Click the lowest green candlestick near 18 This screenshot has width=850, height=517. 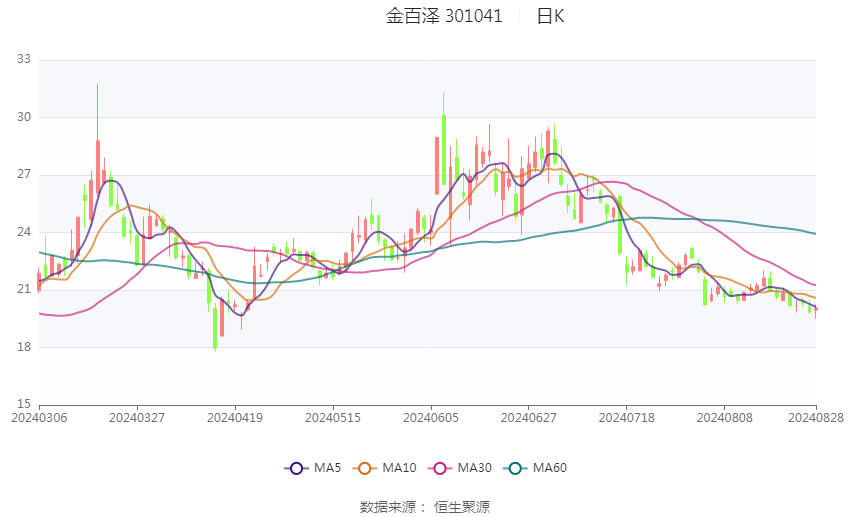(215, 328)
